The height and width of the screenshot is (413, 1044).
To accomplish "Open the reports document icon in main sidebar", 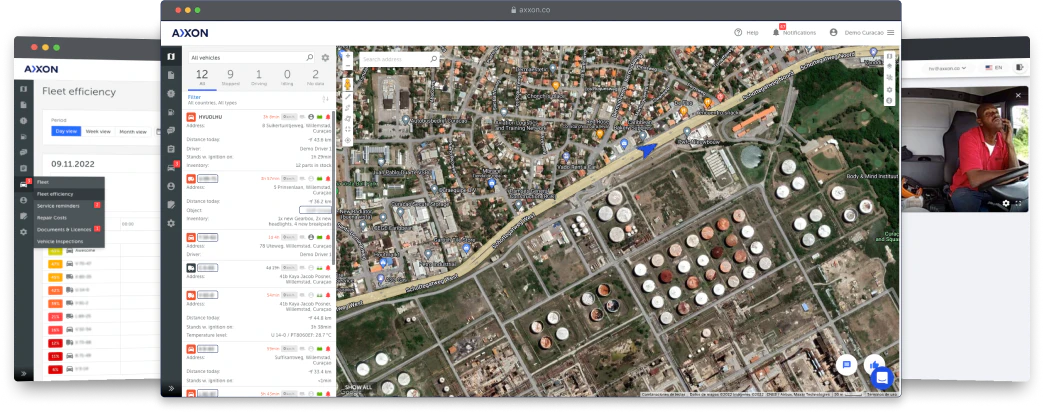I will [x=171, y=75].
